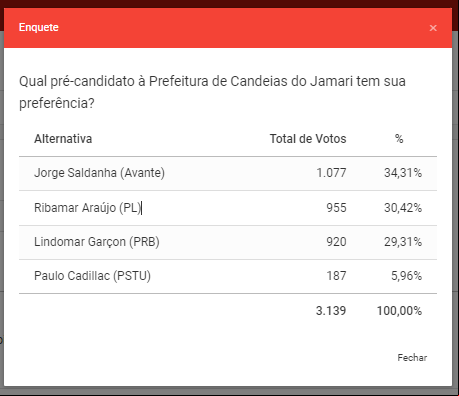This screenshot has height=396, width=459.
Task: Click the 34,31% percentage value
Action: pos(403,173)
